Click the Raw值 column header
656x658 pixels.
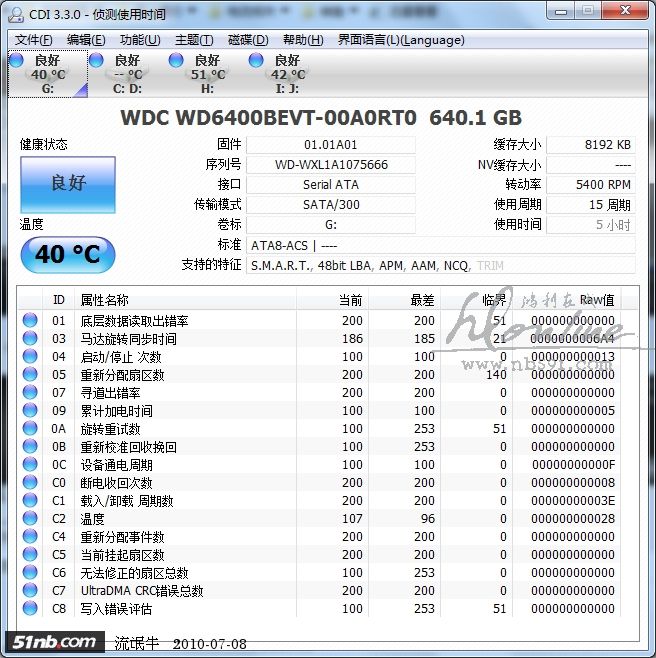click(597, 300)
